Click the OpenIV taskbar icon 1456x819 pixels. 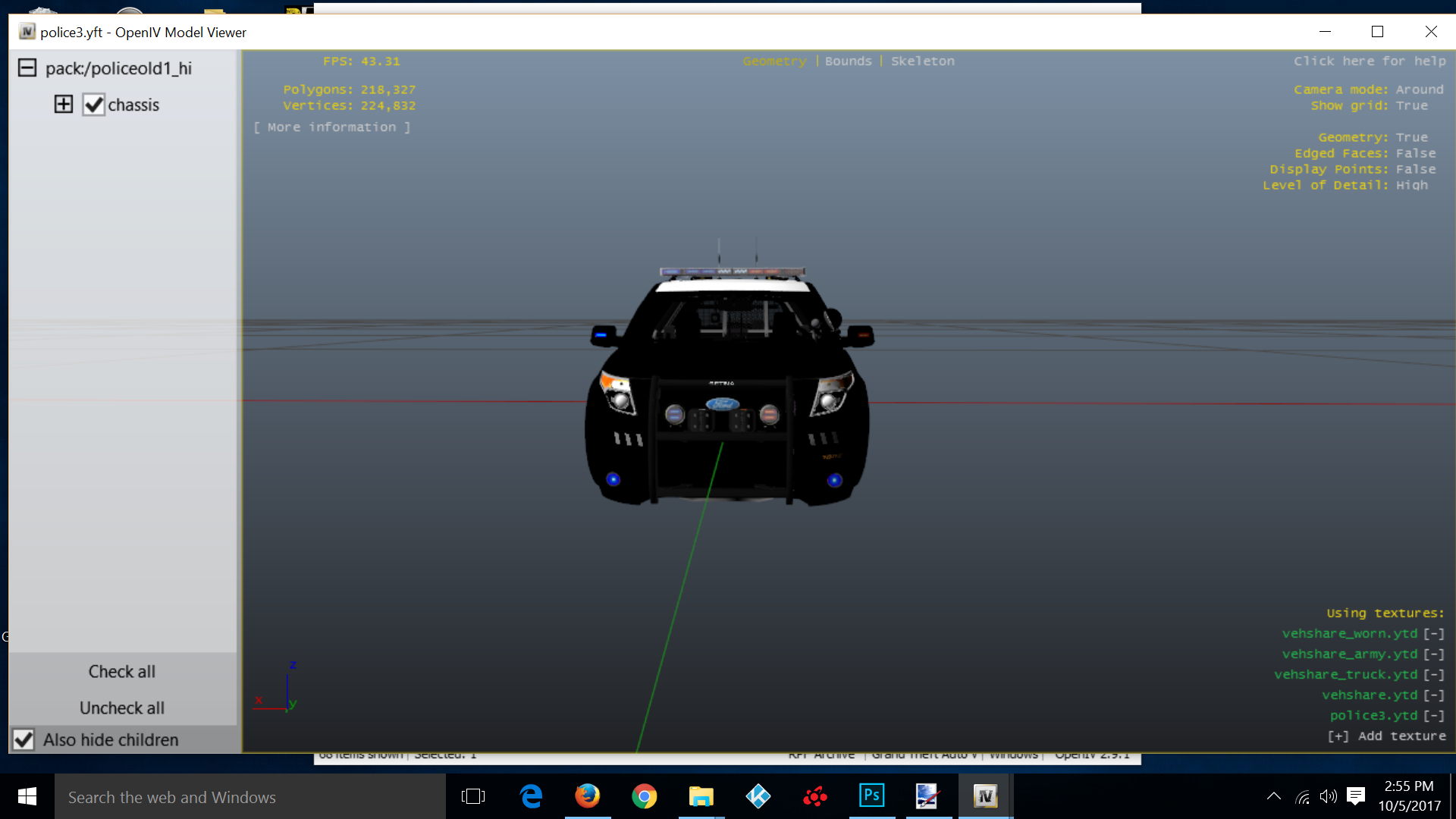[x=984, y=796]
